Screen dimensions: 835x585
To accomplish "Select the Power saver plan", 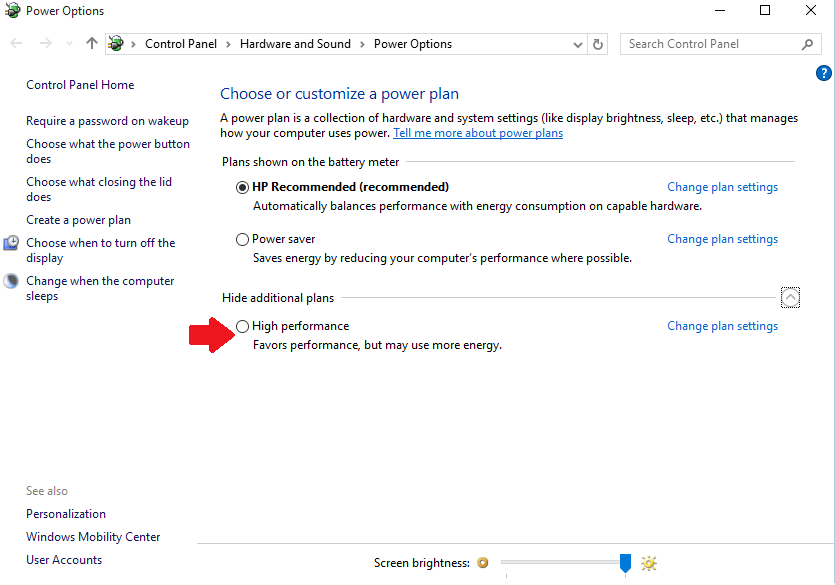I will pos(242,240).
